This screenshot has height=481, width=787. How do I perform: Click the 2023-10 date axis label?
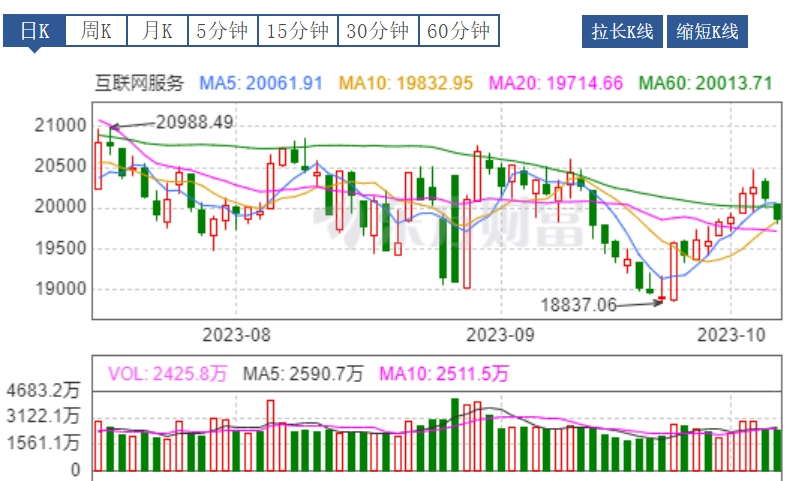[731, 333]
